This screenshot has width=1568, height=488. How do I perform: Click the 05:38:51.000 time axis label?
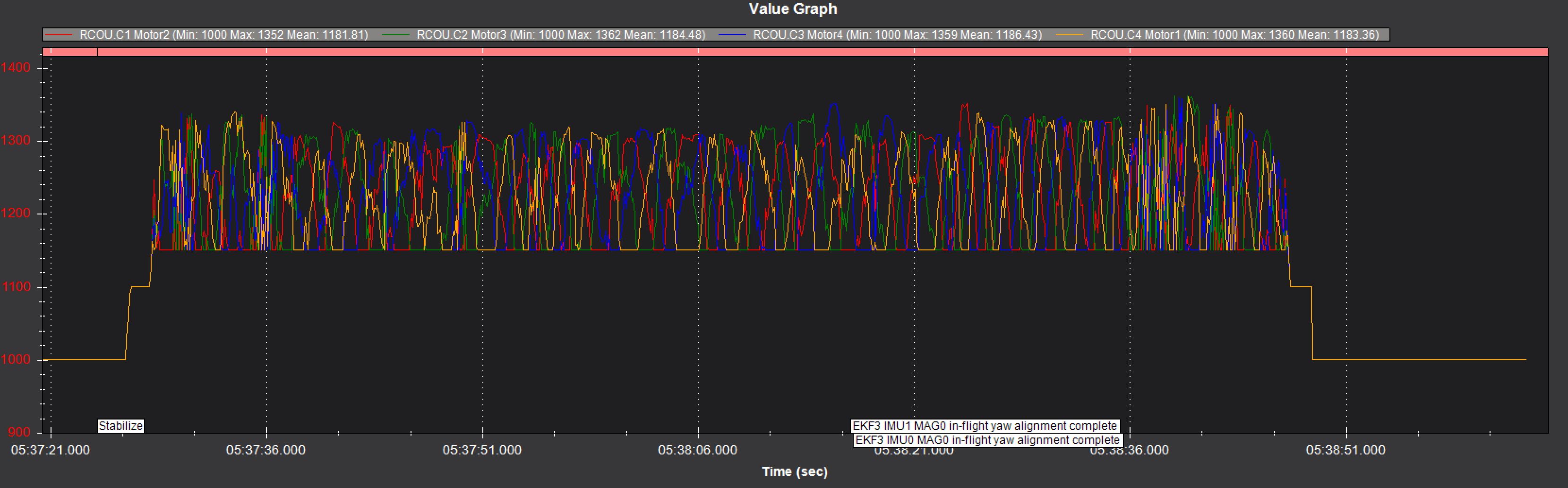pyautogui.click(x=1345, y=450)
